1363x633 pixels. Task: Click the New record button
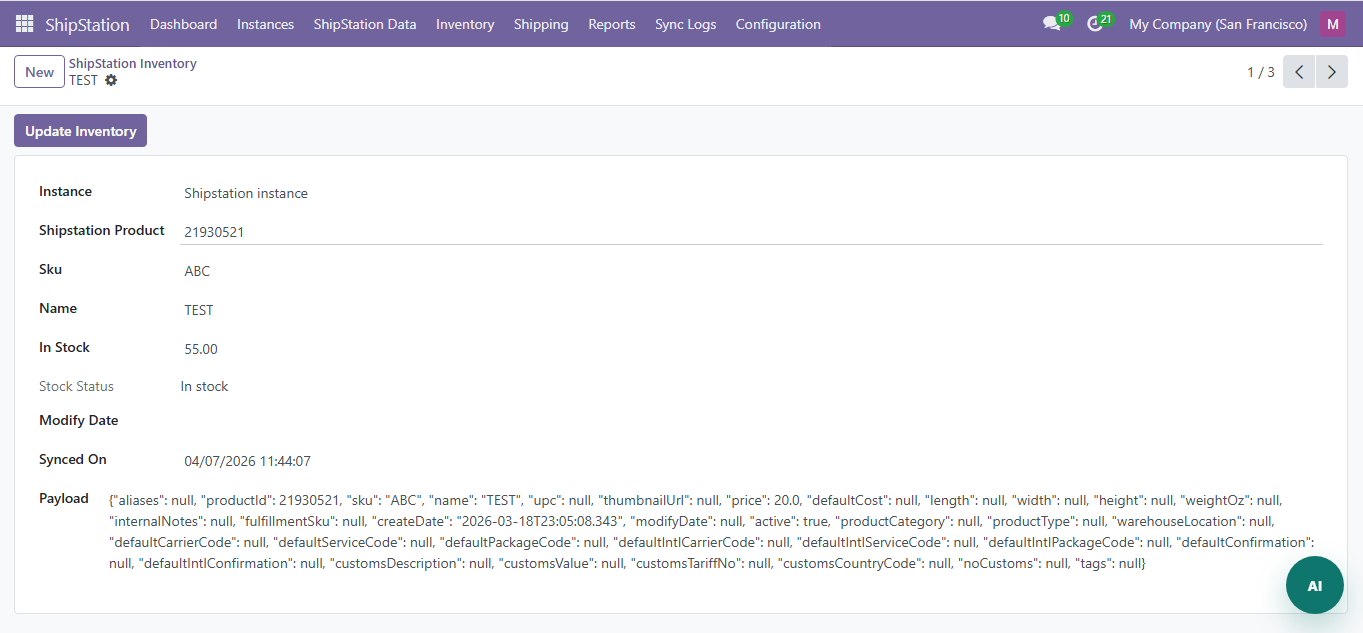coord(40,72)
